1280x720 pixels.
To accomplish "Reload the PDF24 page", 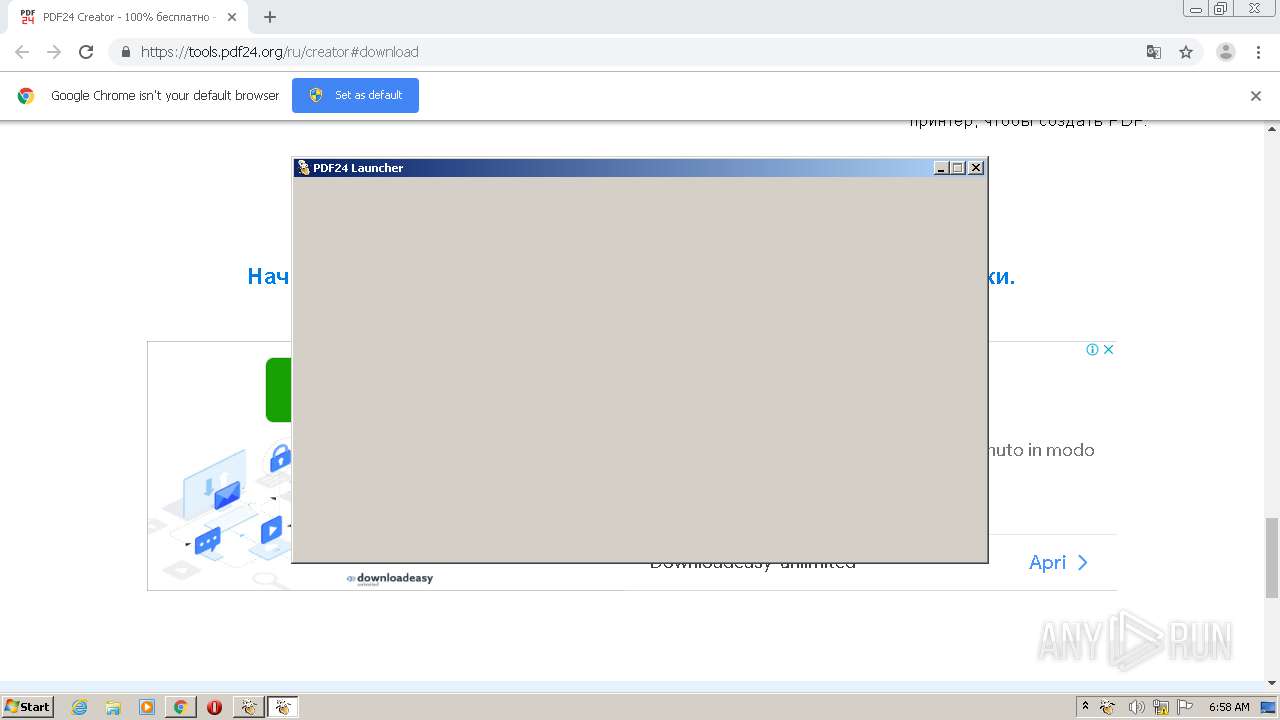I will pyautogui.click(x=86, y=52).
